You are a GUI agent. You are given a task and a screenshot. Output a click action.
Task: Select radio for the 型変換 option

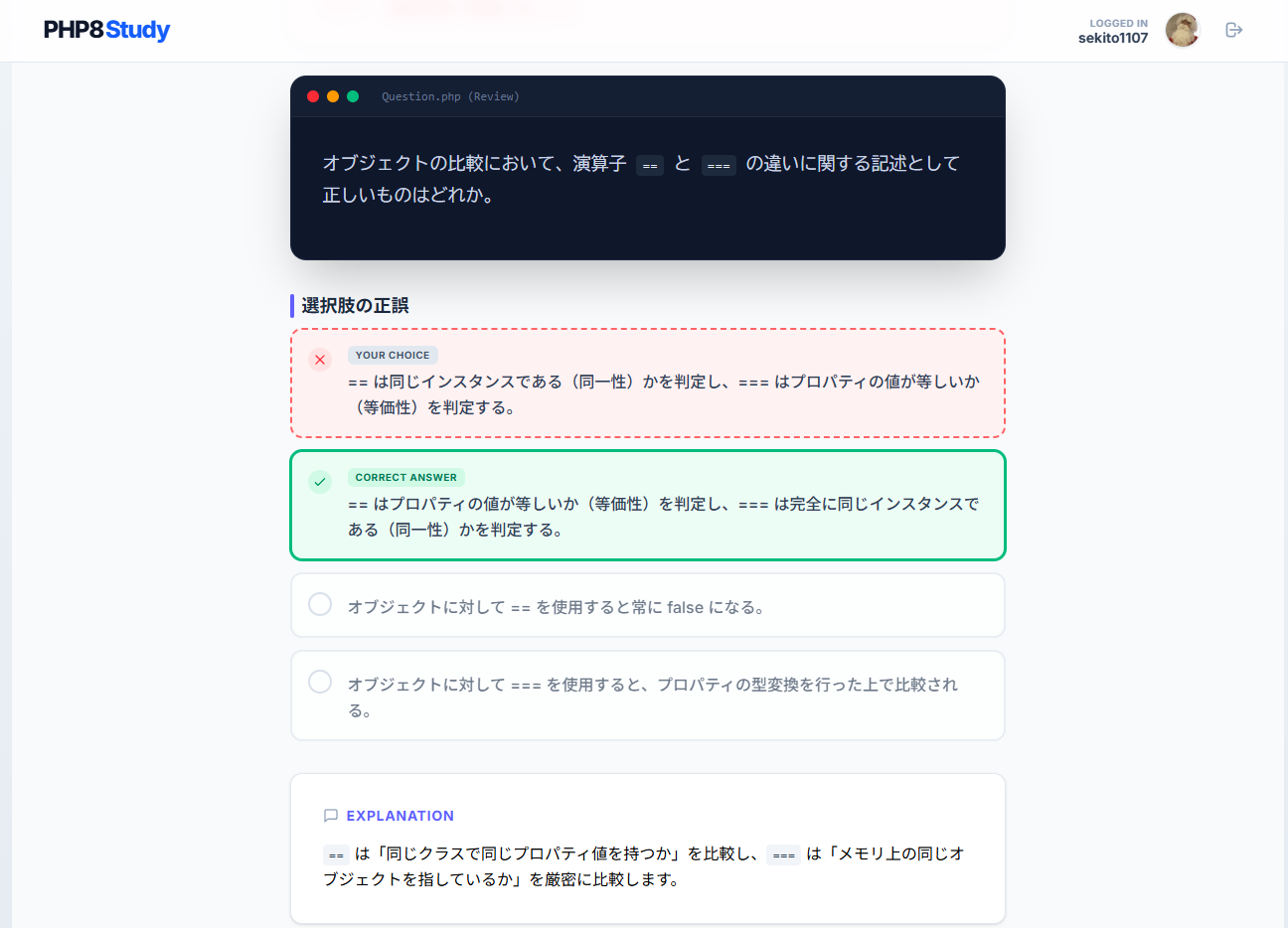pyautogui.click(x=319, y=683)
